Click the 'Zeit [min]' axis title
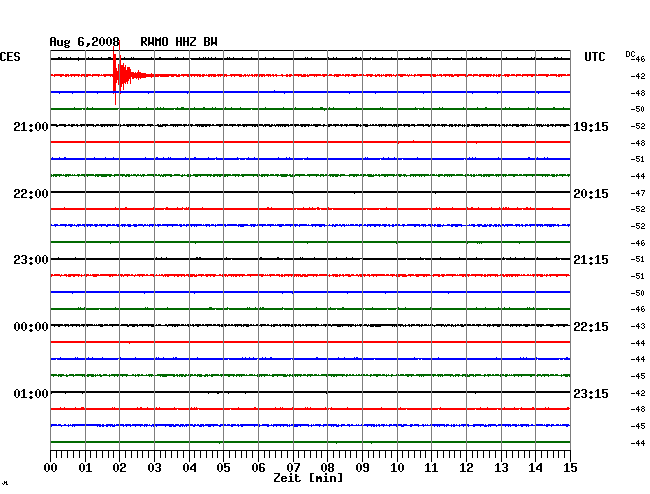 (308, 478)
